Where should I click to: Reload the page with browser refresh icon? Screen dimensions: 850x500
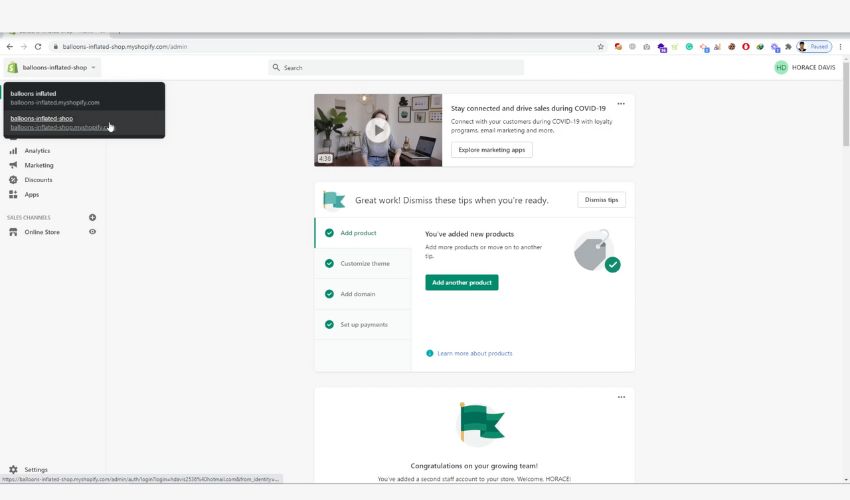click(38, 46)
